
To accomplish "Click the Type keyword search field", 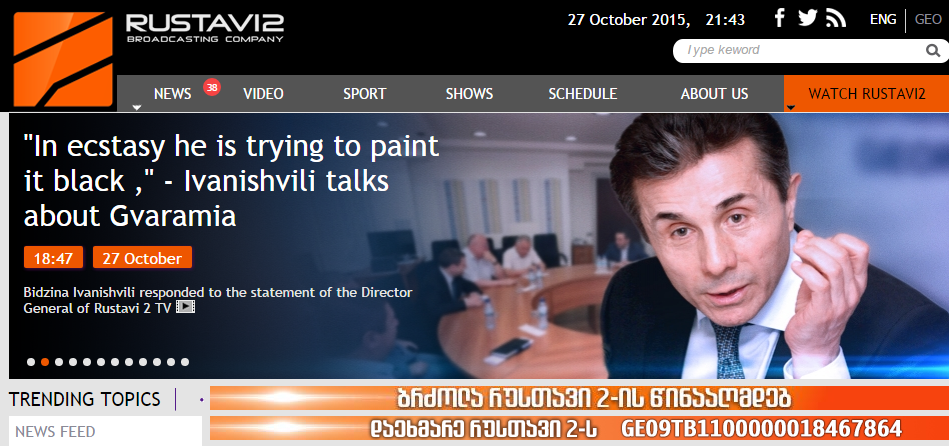I will coord(799,51).
